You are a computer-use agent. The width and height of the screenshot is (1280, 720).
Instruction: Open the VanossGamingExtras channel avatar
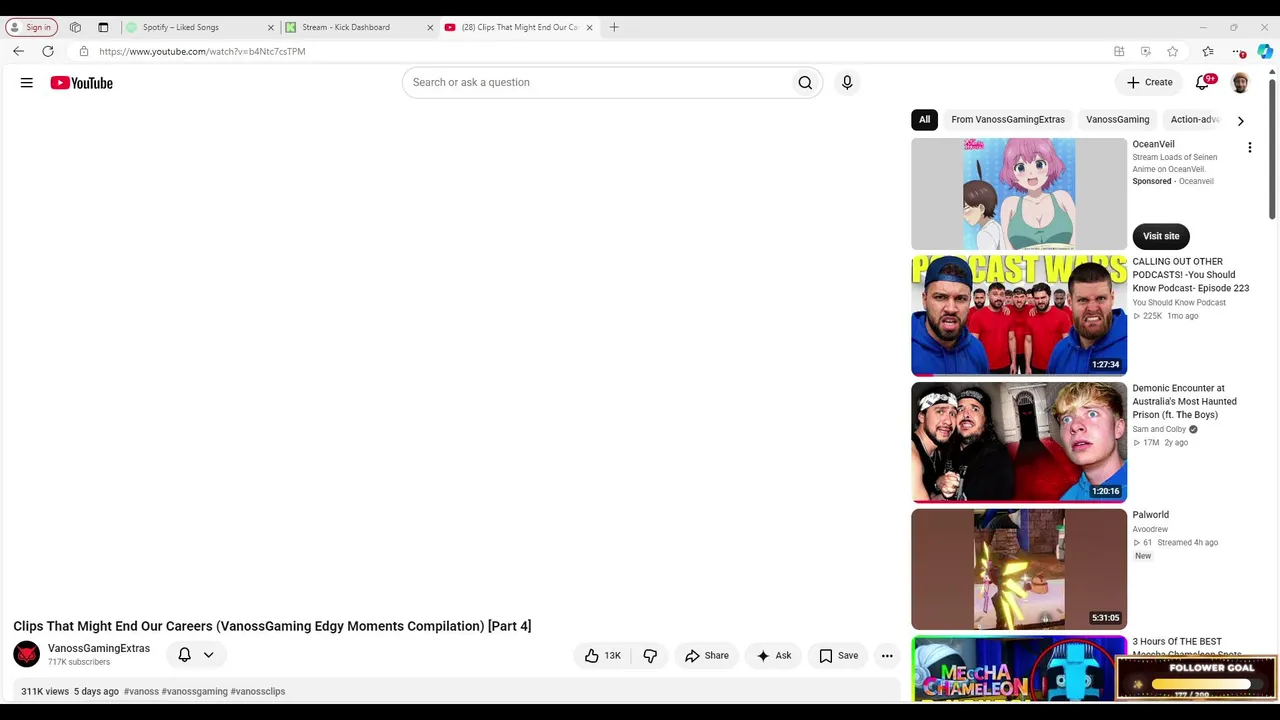click(x=27, y=655)
